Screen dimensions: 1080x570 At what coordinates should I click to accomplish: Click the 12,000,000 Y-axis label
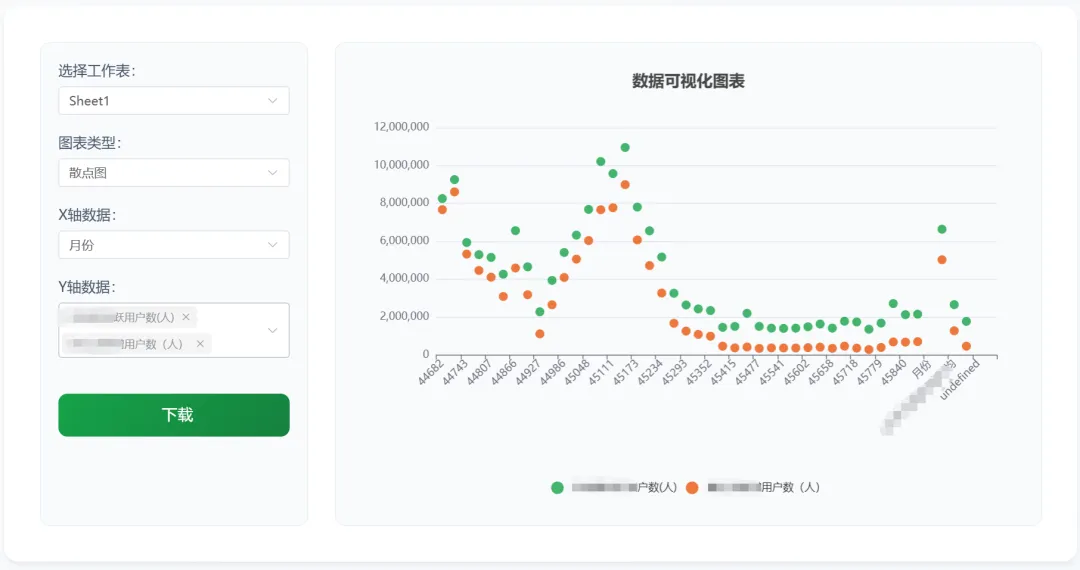401,127
